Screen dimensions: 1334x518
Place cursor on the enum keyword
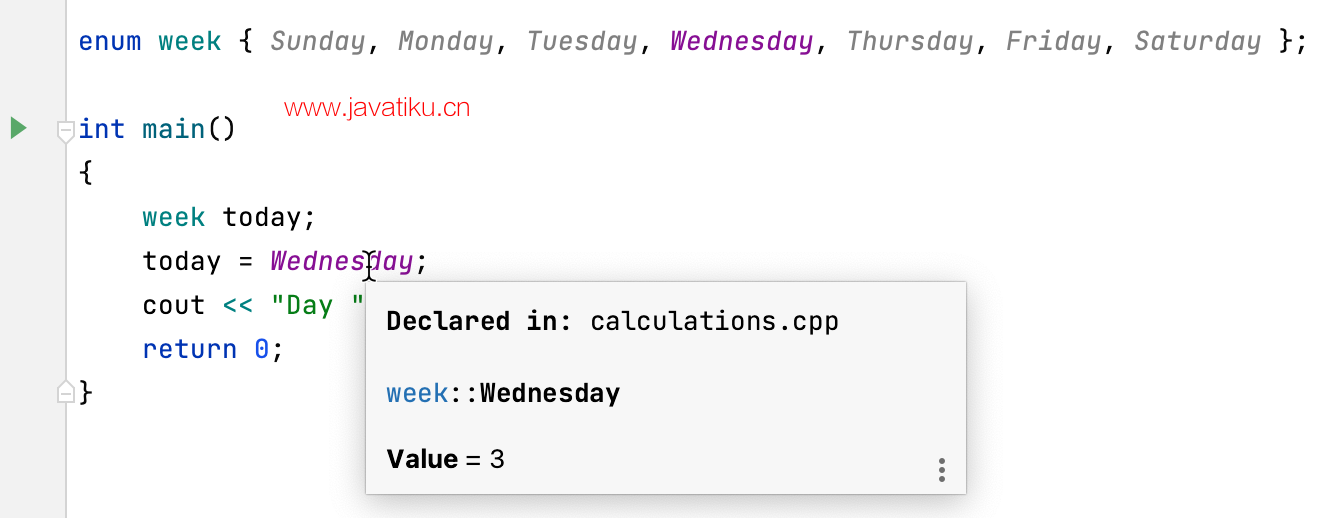tap(110, 41)
